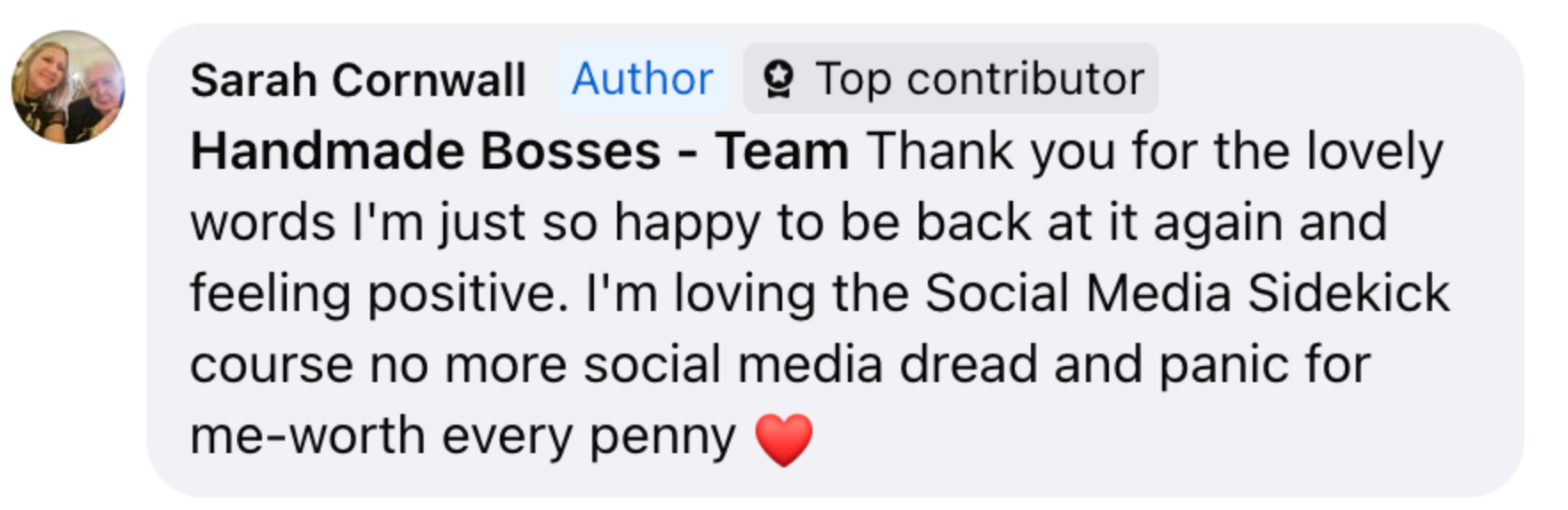Click the medal icon beside Top contributor

[x=779, y=79]
